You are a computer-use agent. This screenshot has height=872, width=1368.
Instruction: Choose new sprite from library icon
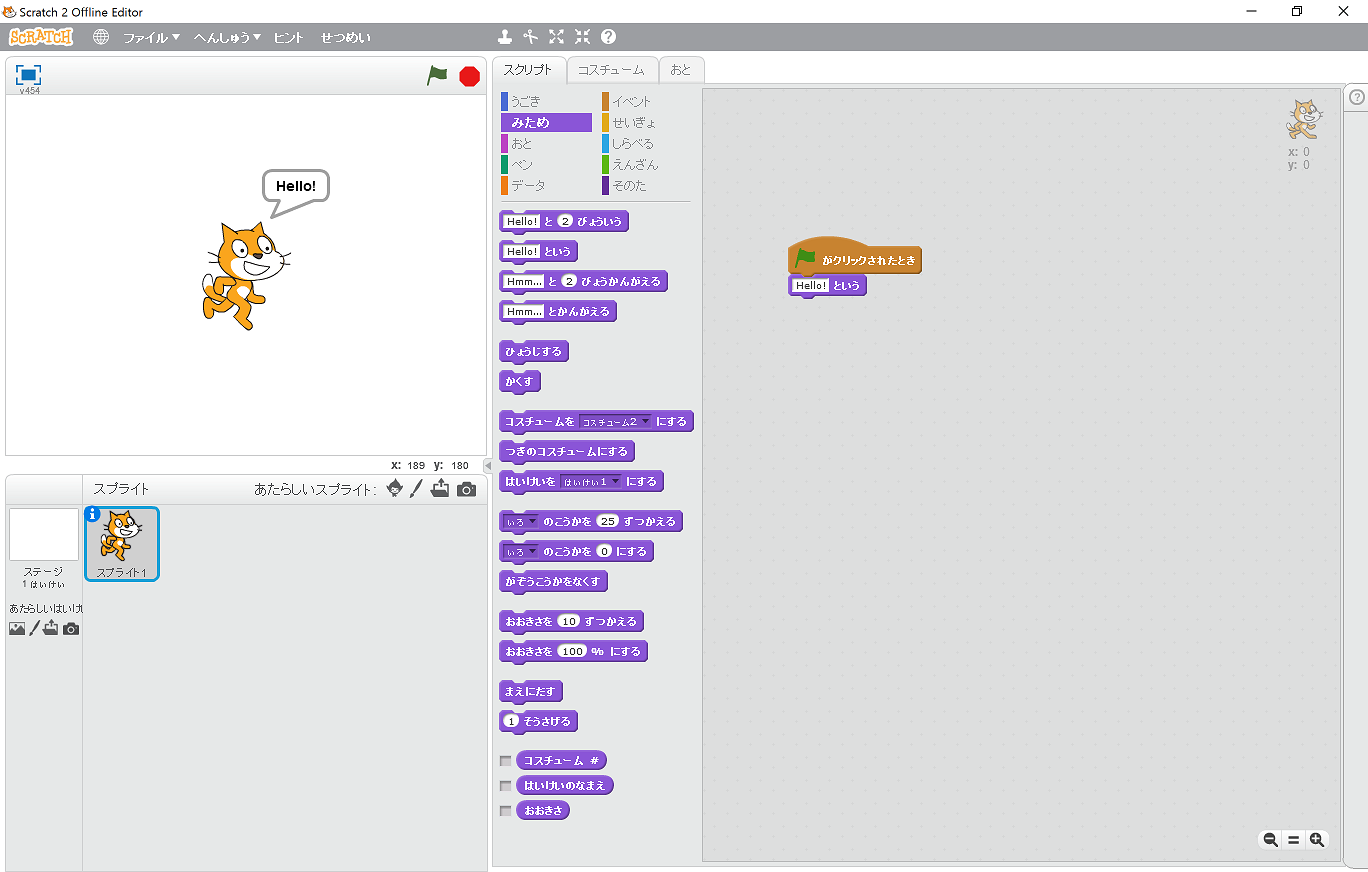(395, 489)
